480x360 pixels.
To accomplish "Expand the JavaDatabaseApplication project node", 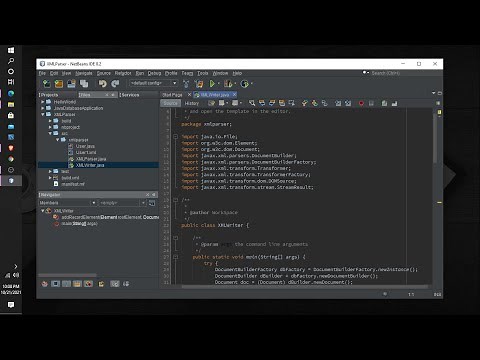I will (x=43, y=108).
